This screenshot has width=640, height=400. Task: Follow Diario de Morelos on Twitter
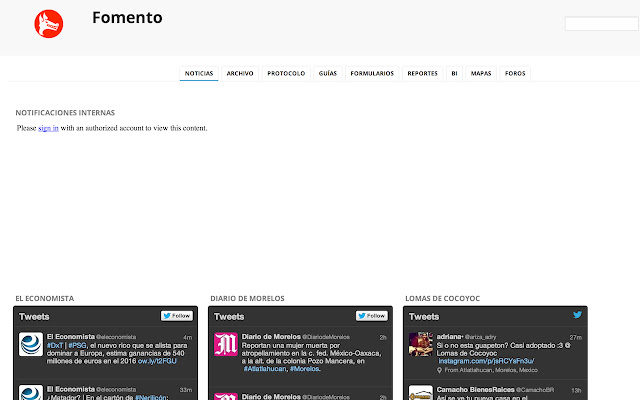click(x=372, y=316)
